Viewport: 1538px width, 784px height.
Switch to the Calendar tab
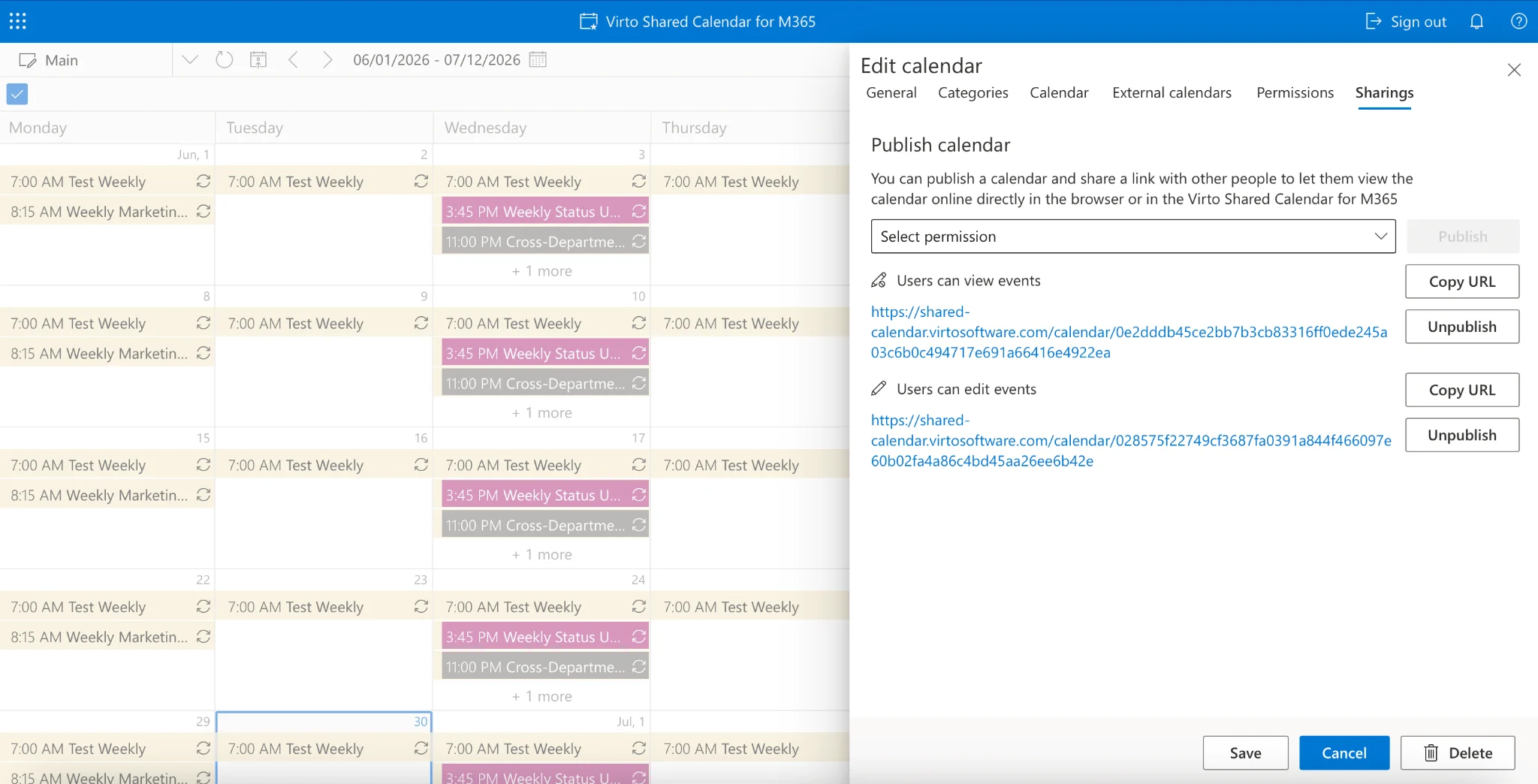tap(1059, 92)
